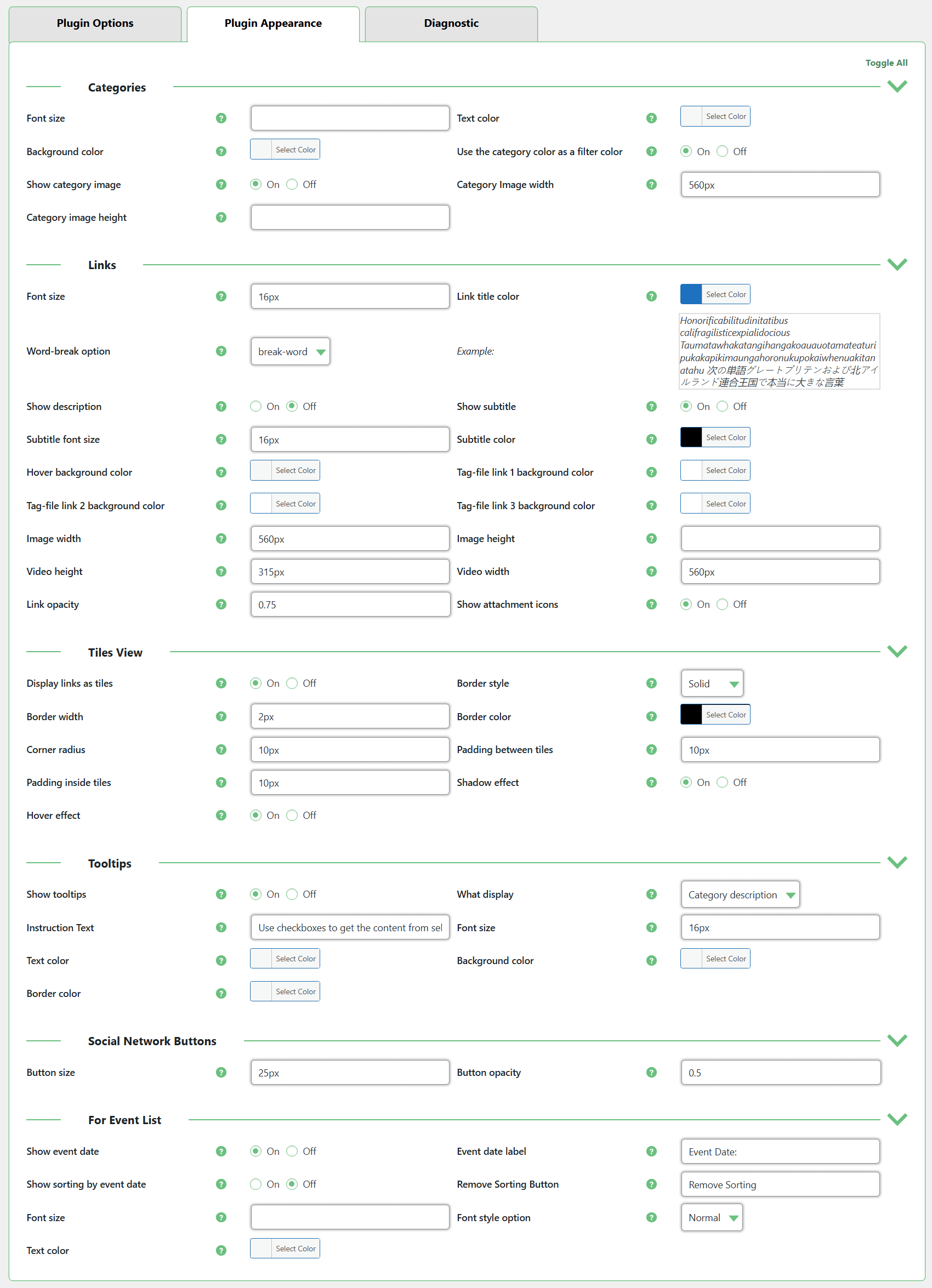Viewport: 932px width, 1288px height.
Task: Switch to the Plugin Options tab
Action: (95, 23)
